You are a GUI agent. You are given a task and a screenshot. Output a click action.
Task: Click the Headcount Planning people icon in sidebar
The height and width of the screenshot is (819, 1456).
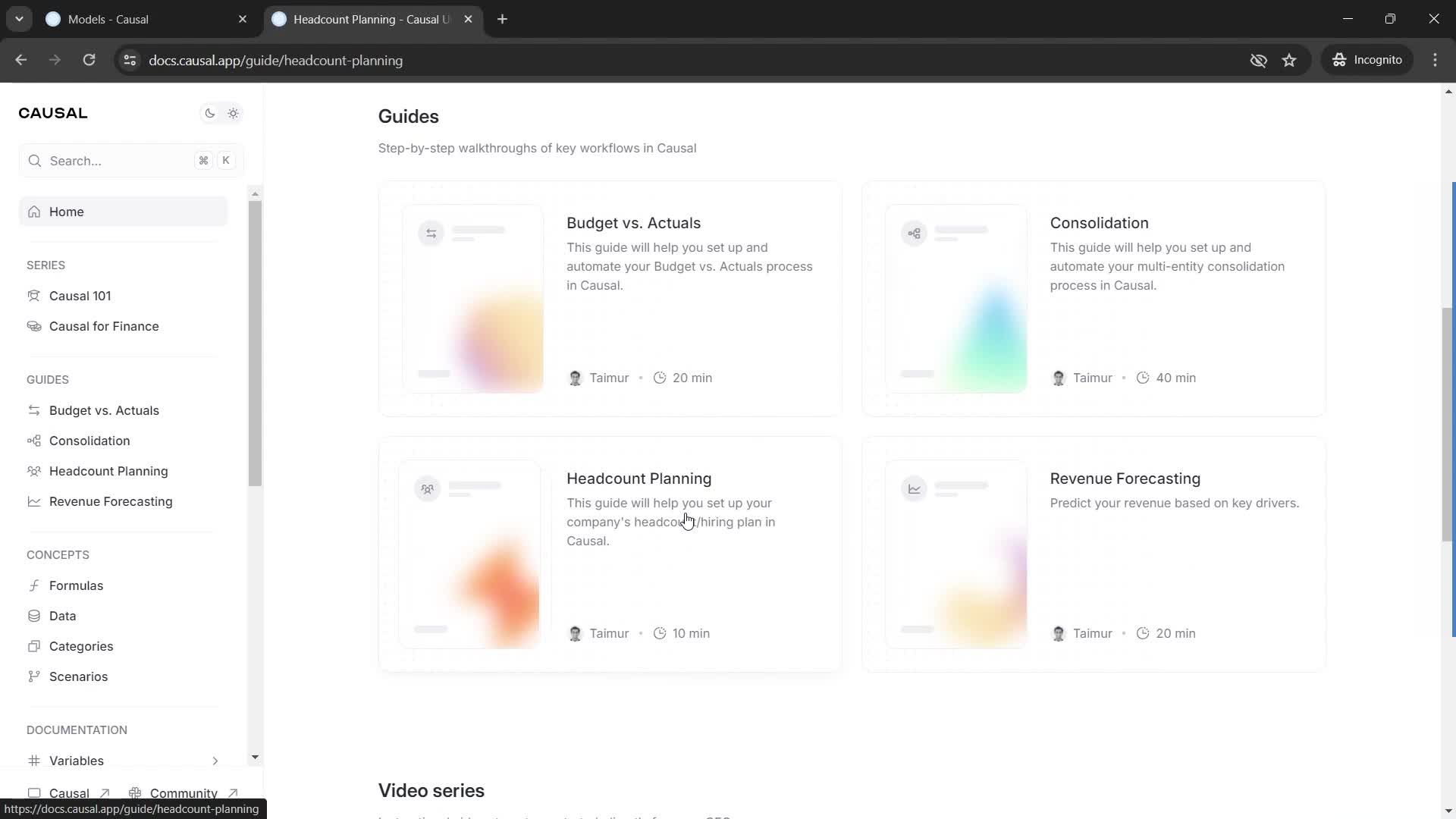(x=34, y=471)
